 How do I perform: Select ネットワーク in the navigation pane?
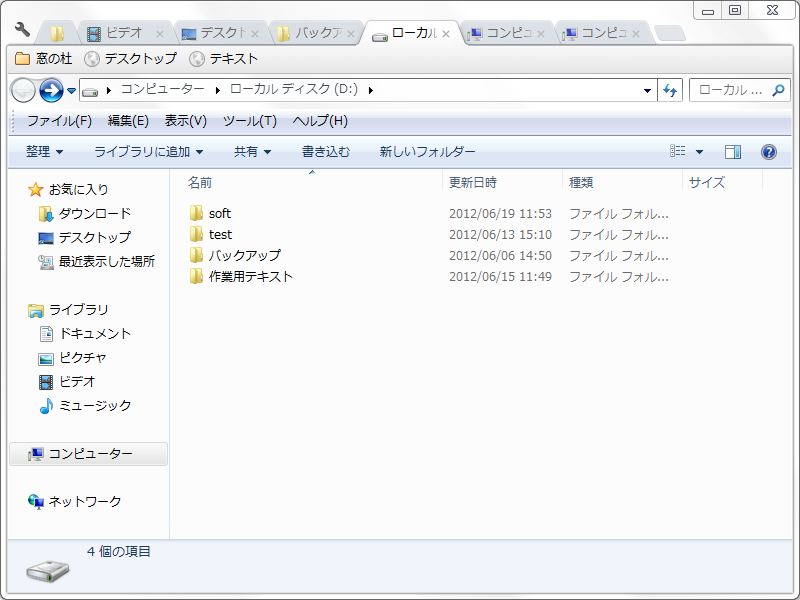point(74,502)
